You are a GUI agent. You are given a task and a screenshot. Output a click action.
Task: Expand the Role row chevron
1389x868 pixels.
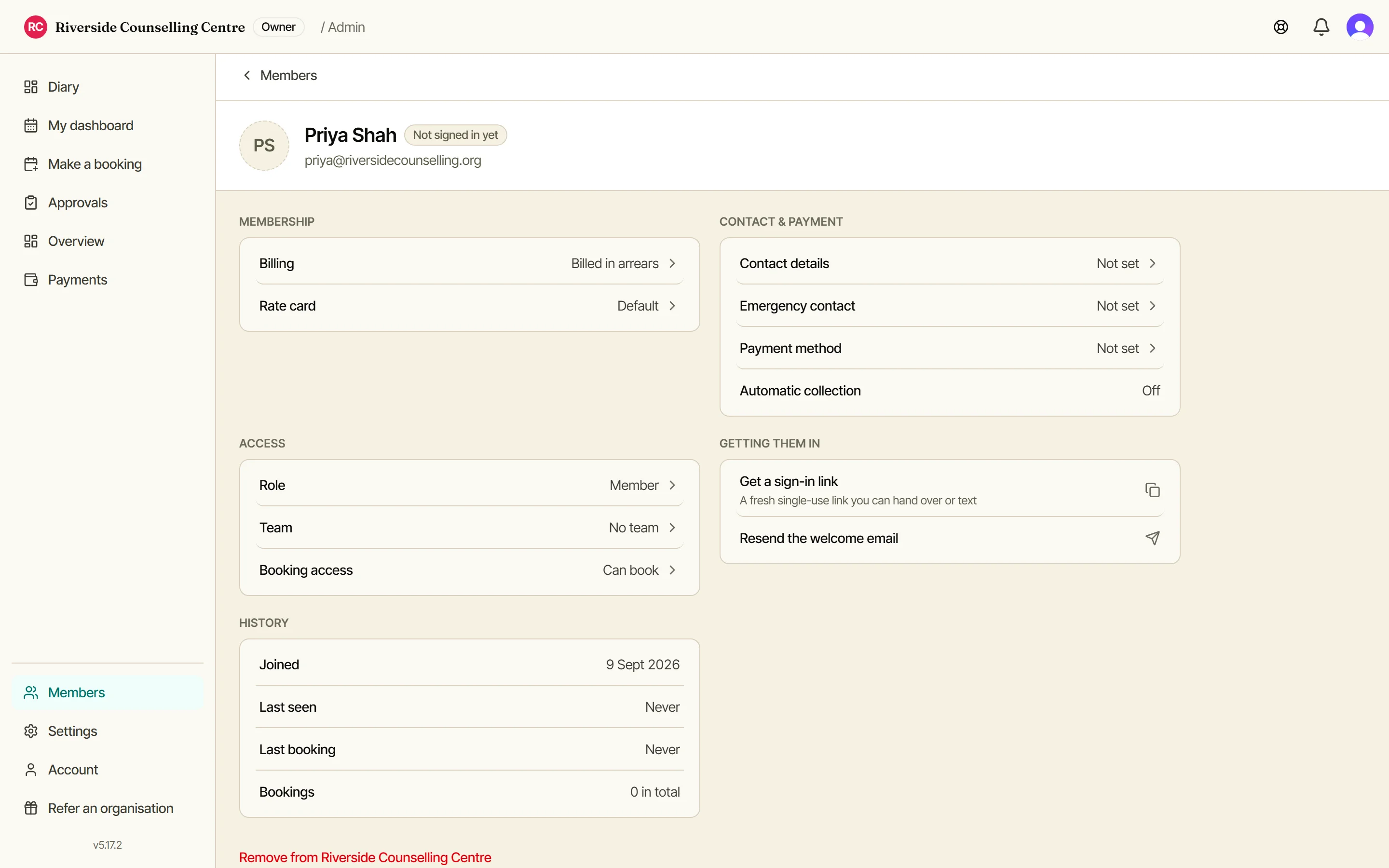pyautogui.click(x=672, y=485)
